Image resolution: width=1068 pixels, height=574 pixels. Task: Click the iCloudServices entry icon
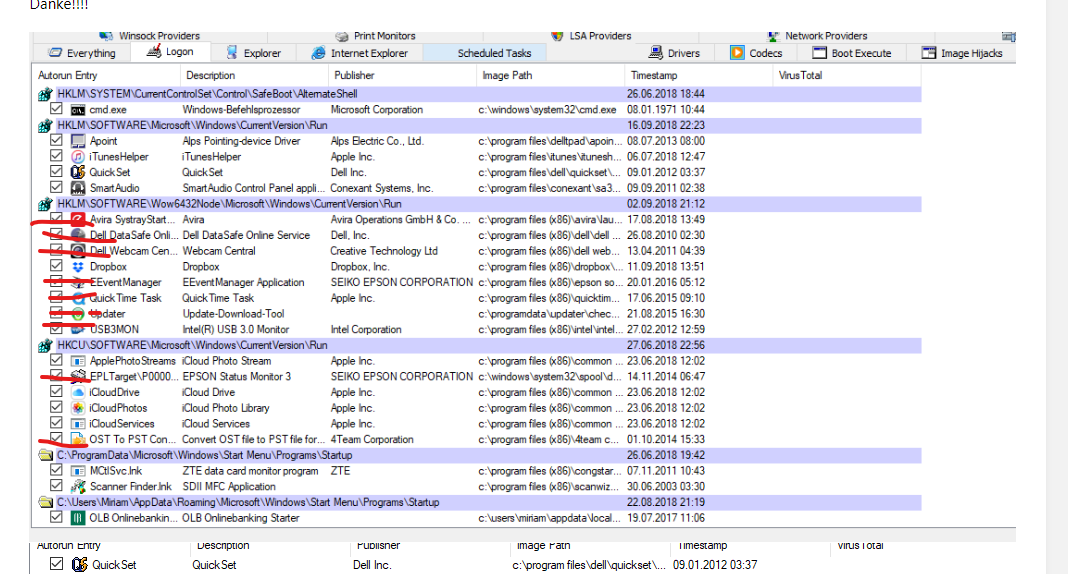coord(78,424)
